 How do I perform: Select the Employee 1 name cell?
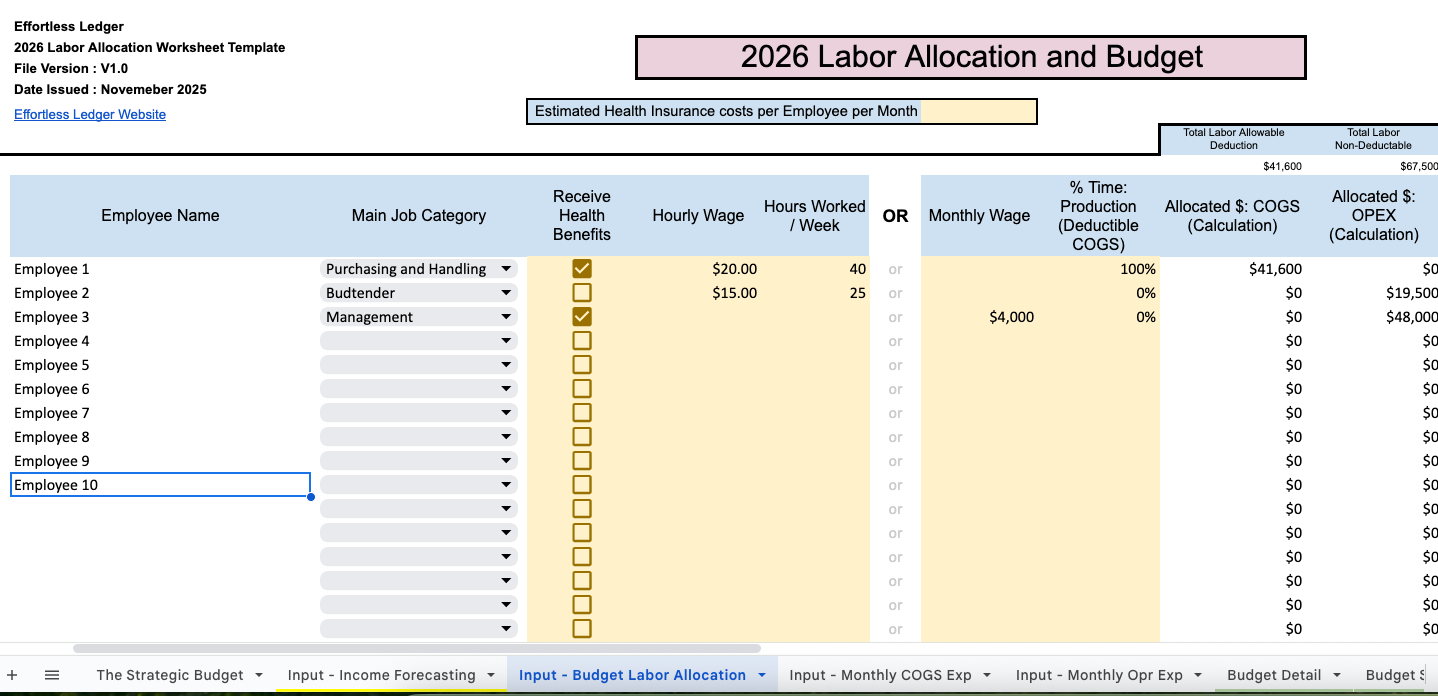(160, 268)
